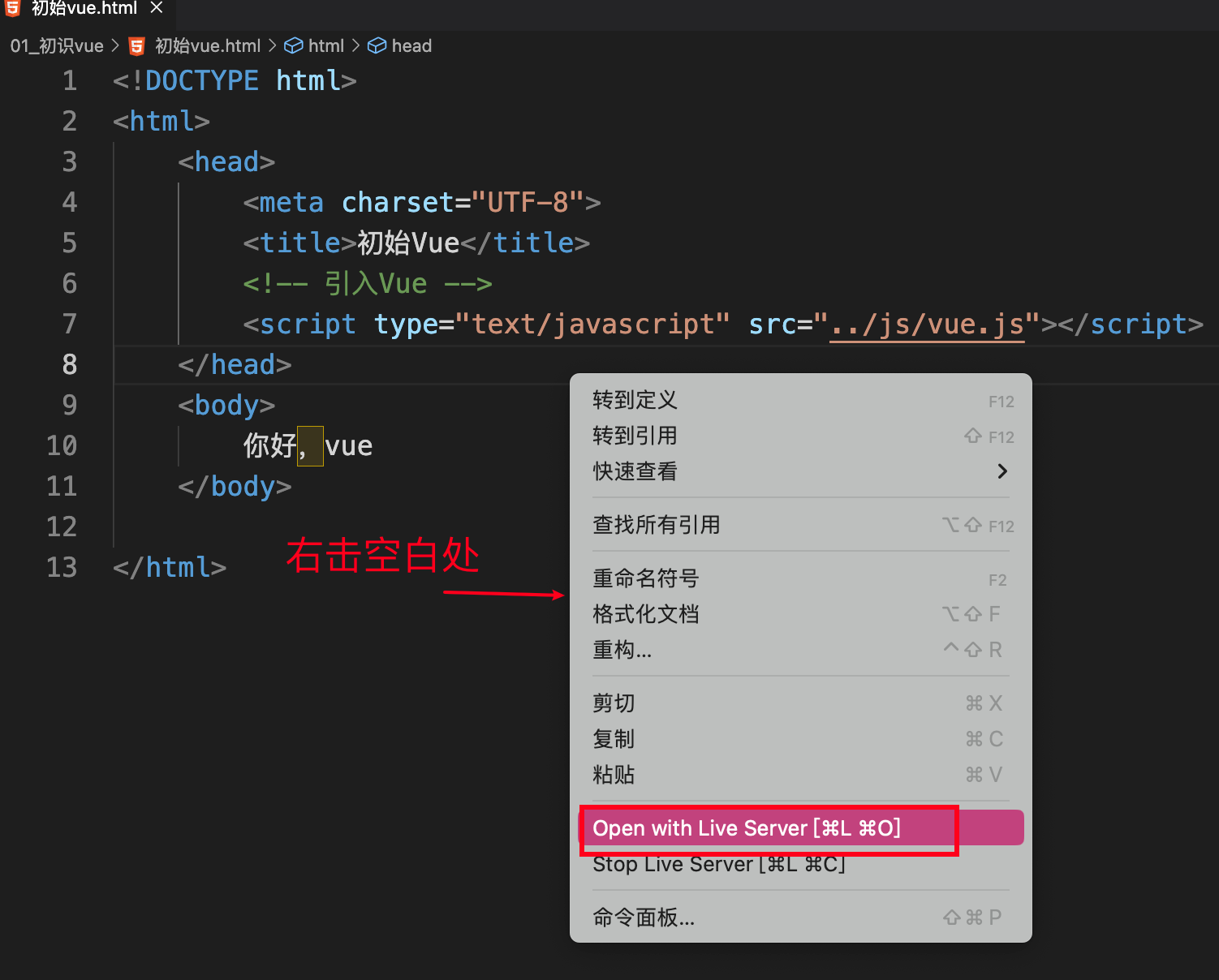Viewport: 1219px width, 980px height.
Task: Click the "text/javascript" type value
Action: (592, 325)
